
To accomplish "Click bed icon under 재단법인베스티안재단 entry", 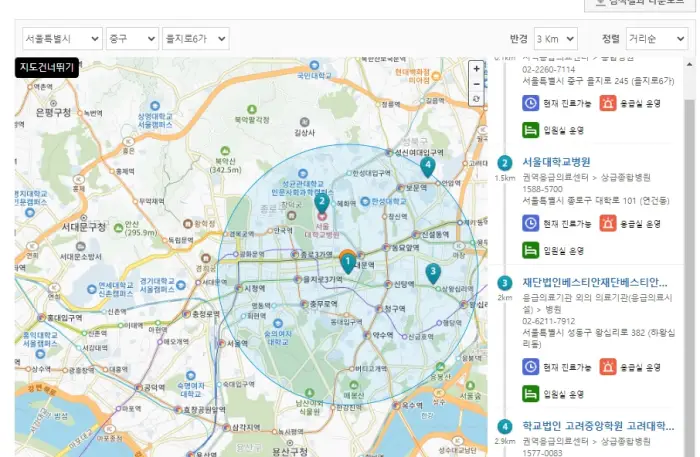I will click(530, 394).
